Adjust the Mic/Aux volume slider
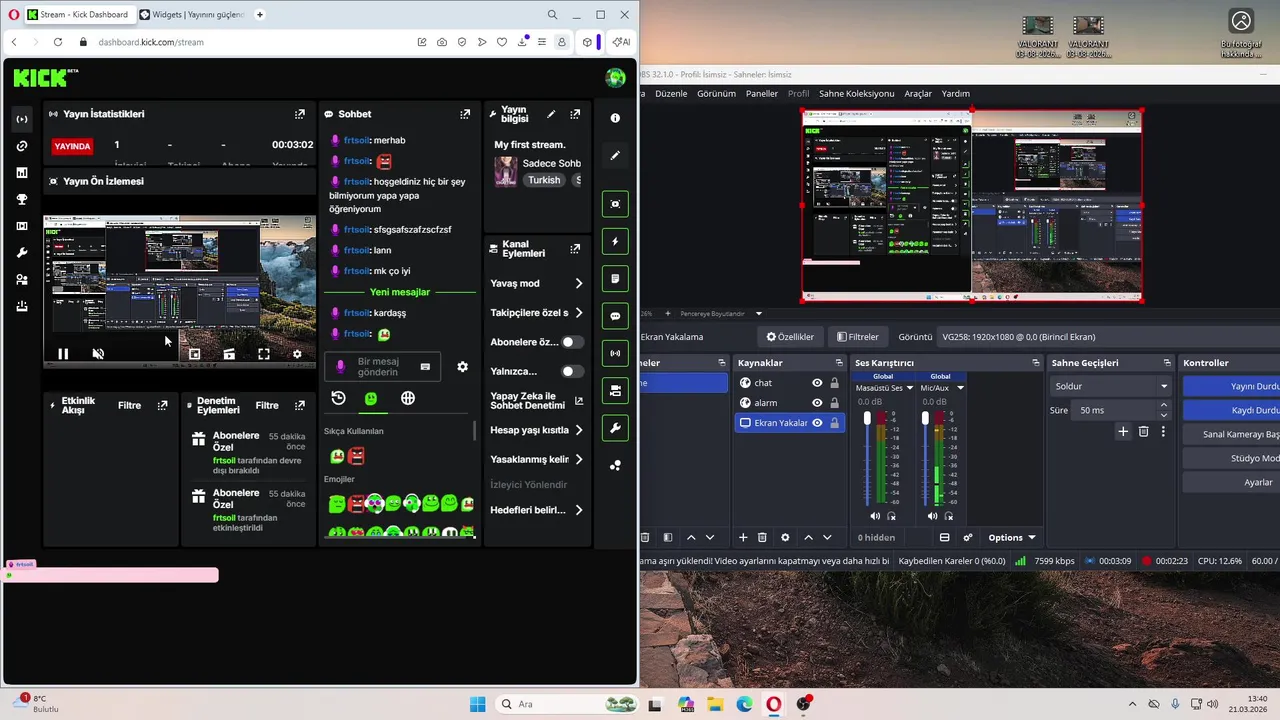Screen dimensions: 1280x720 pos(925,460)
